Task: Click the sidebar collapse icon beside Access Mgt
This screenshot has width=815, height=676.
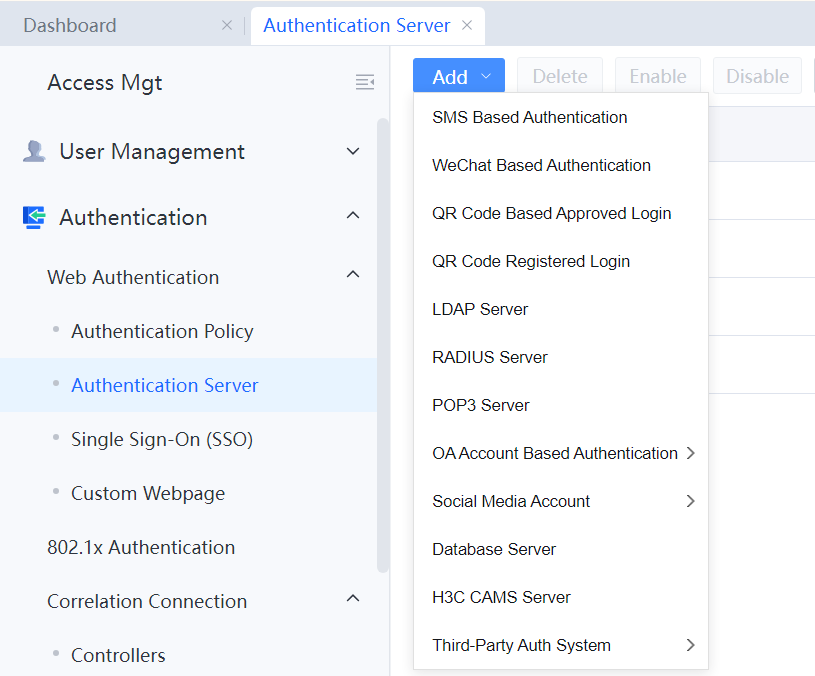Action: 365,82
